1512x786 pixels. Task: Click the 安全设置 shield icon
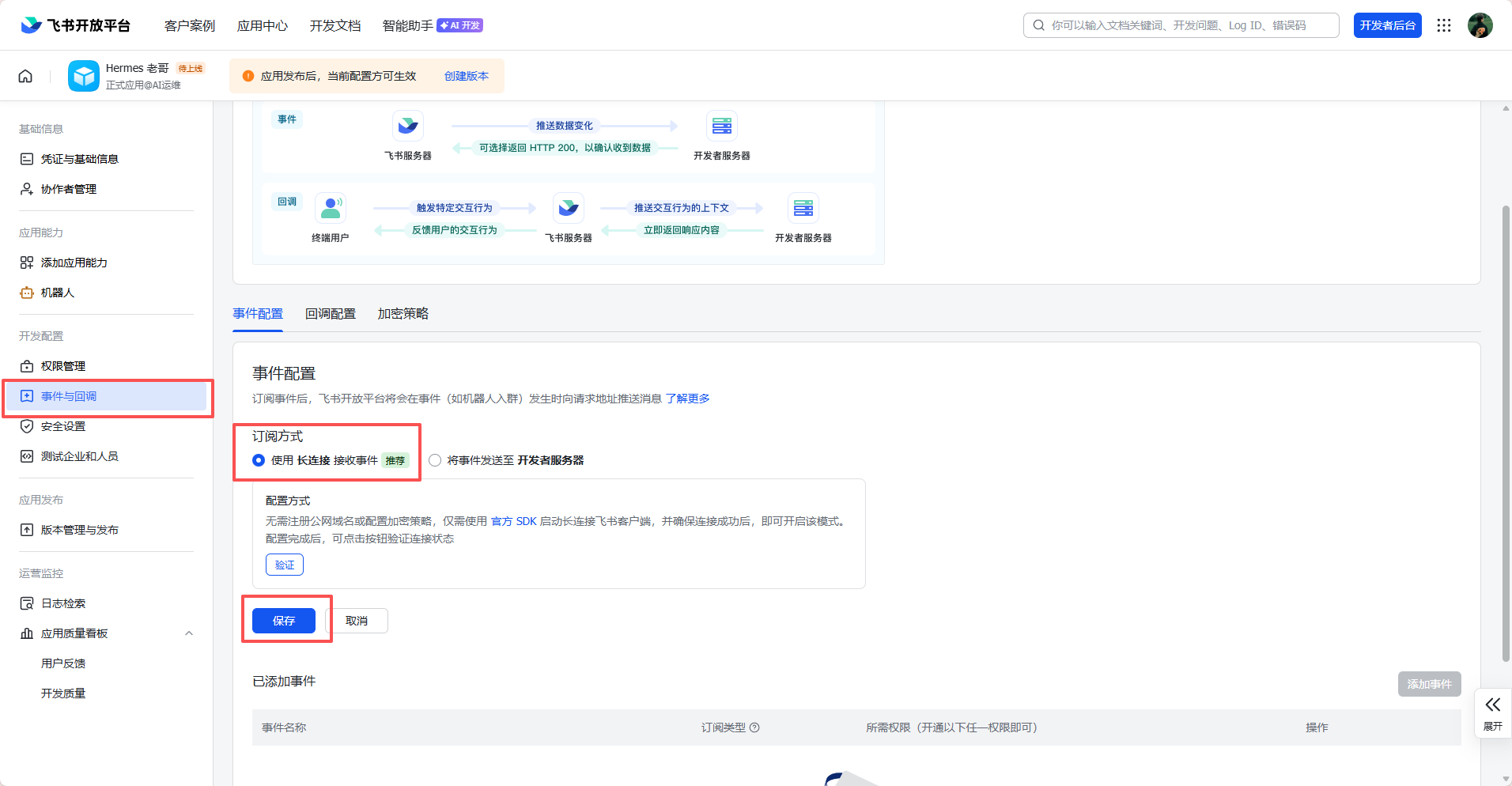pos(27,426)
